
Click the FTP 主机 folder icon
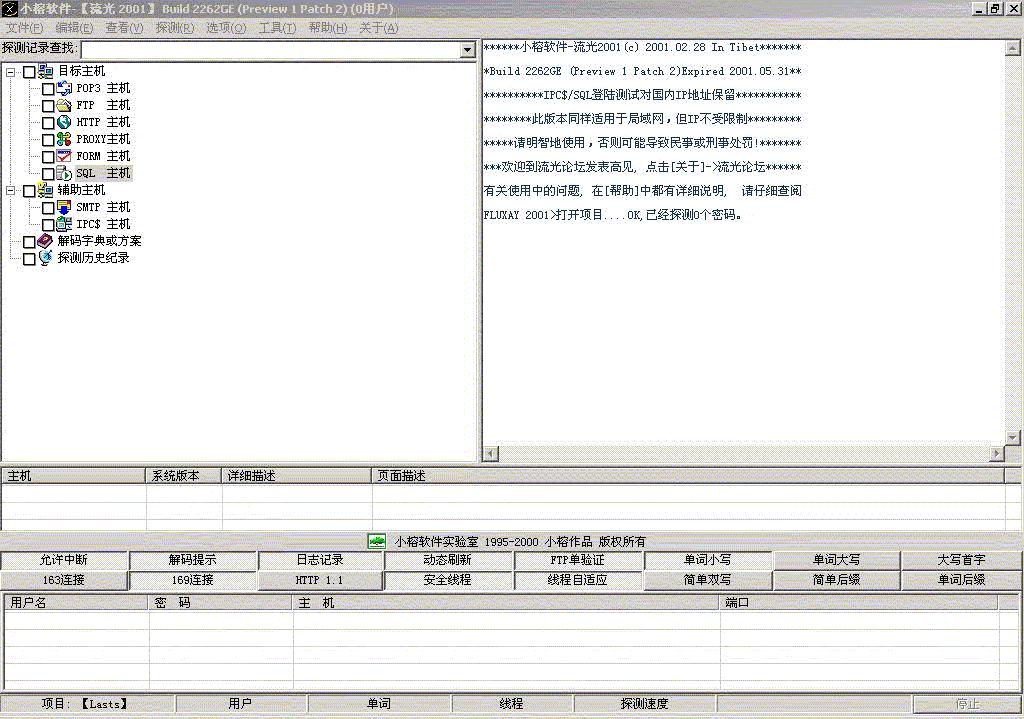(x=64, y=105)
